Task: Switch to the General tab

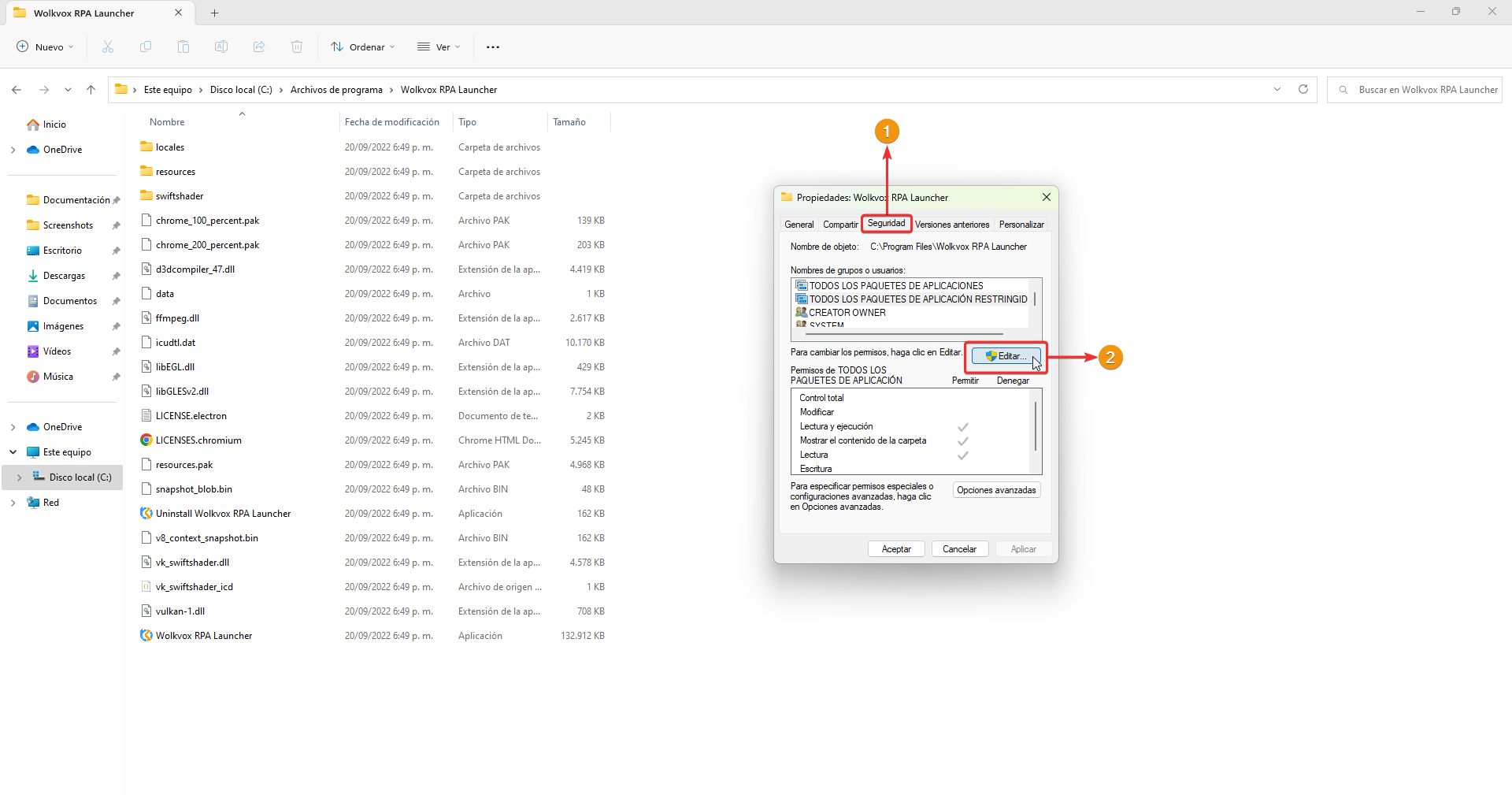Action: [x=799, y=225]
